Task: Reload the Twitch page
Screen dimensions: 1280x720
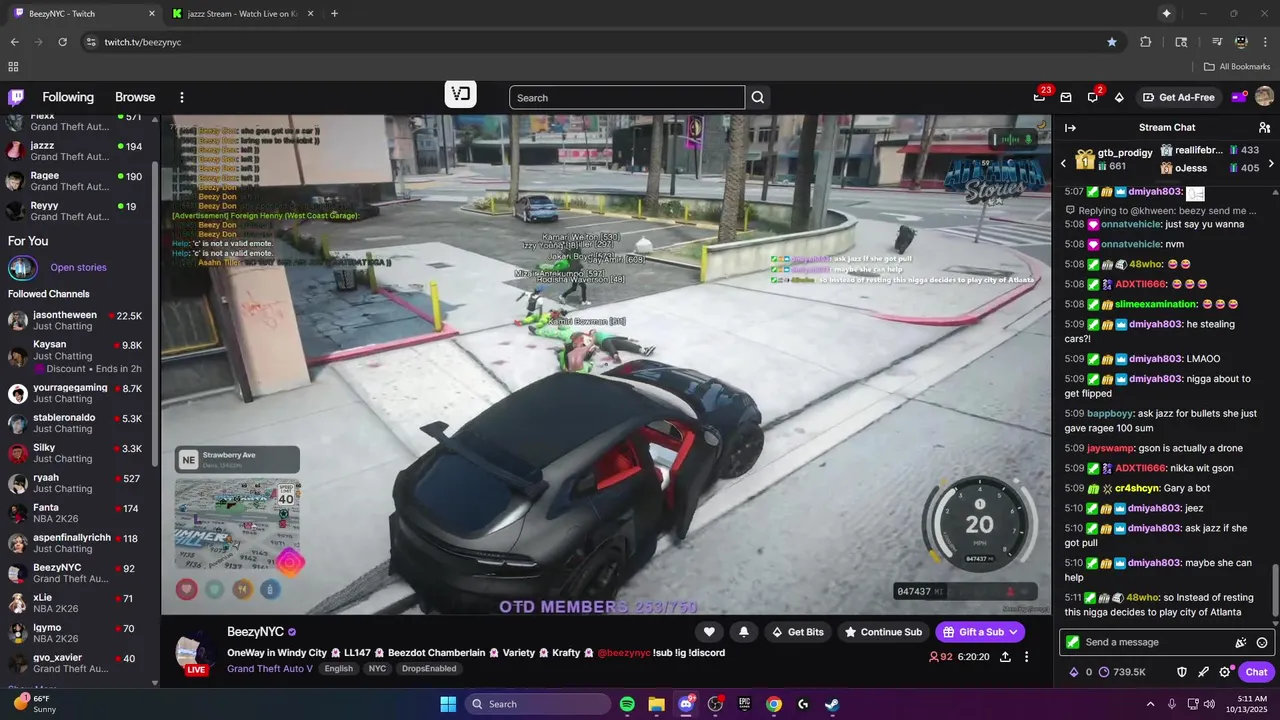Action: point(62,42)
